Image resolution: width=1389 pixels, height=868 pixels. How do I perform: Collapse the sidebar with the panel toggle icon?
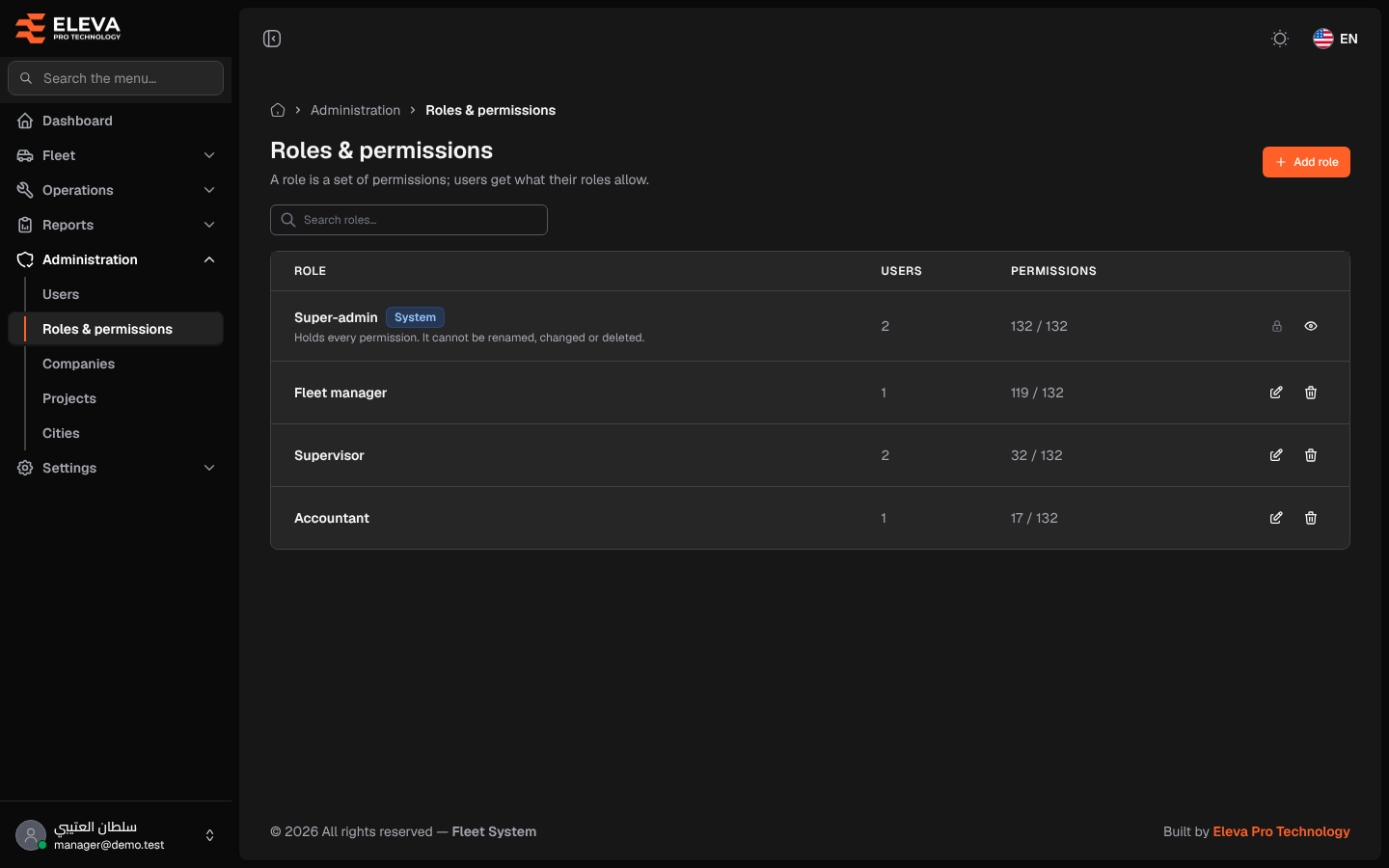pos(272,39)
